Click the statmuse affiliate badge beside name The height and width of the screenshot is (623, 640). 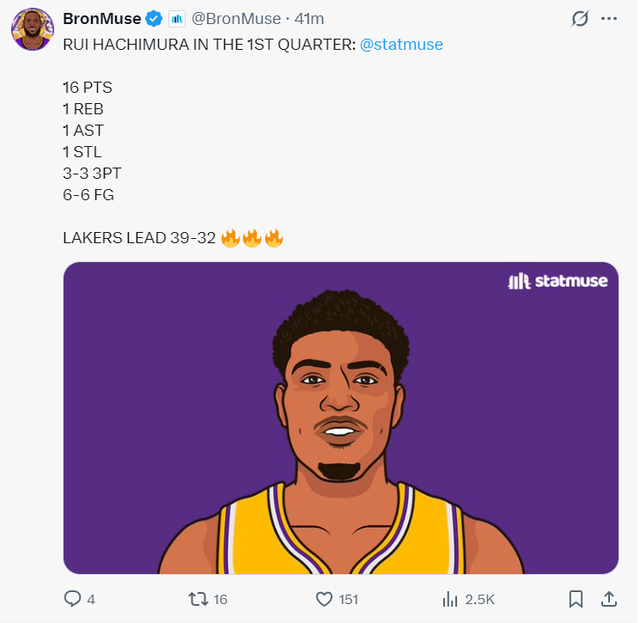click(x=176, y=19)
